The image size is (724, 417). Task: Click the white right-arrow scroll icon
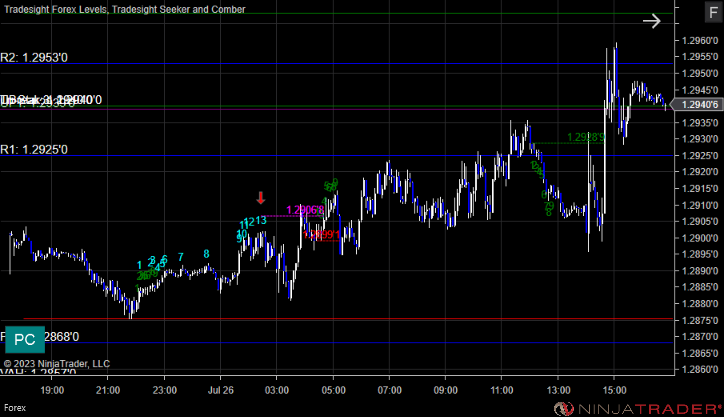[652, 21]
